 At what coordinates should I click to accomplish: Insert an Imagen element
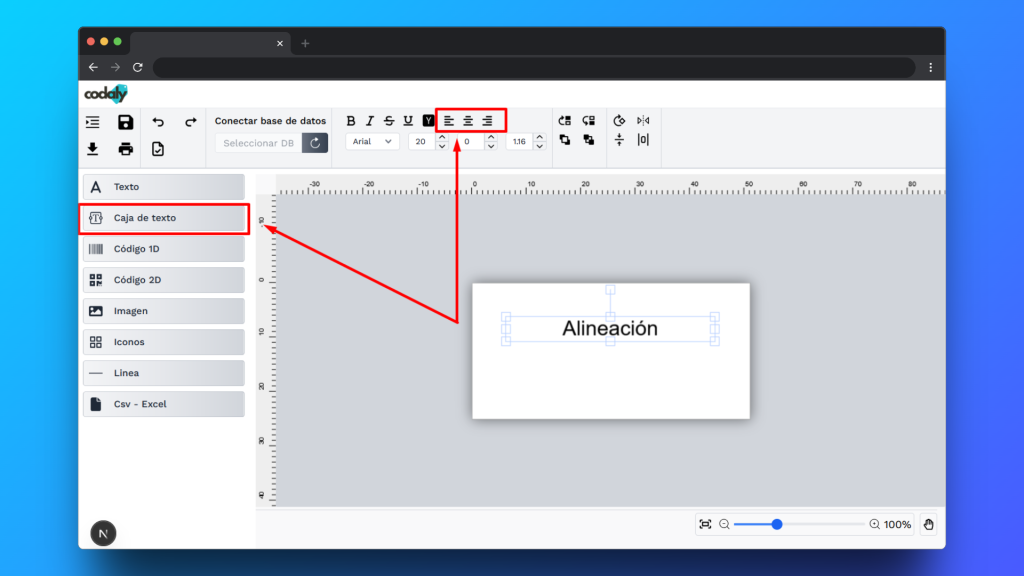click(x=164, y=311)
